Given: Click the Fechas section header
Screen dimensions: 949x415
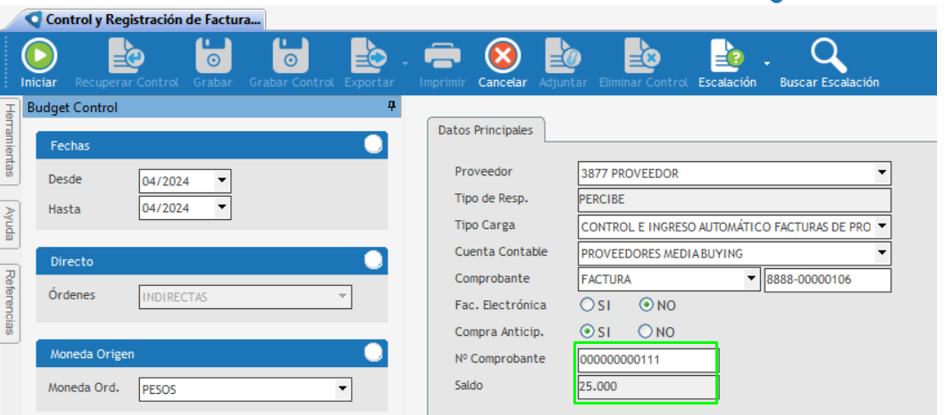Looking at the screenshot, I should [212, 145].
